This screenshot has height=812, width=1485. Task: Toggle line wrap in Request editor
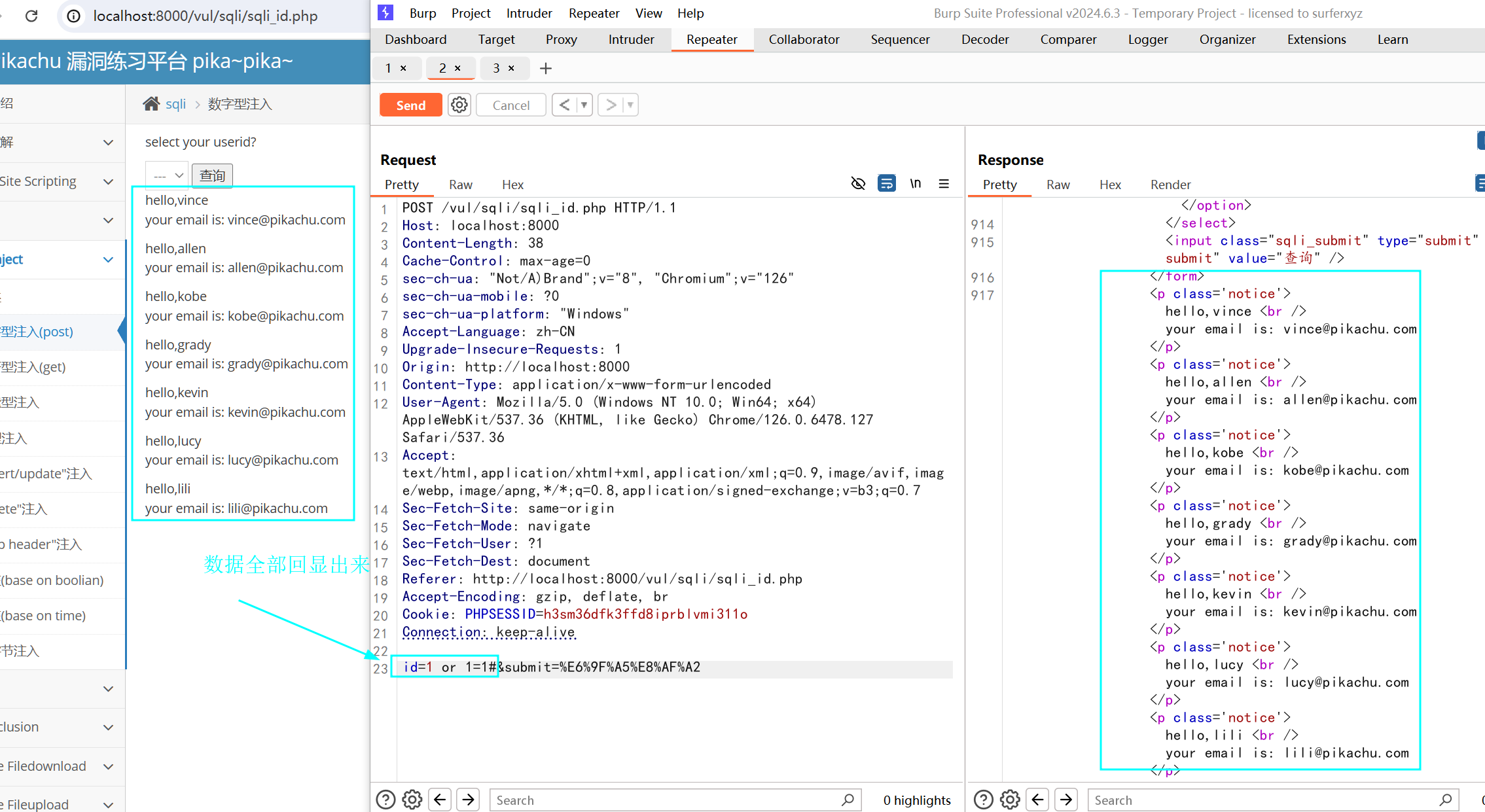pos(887,183)
